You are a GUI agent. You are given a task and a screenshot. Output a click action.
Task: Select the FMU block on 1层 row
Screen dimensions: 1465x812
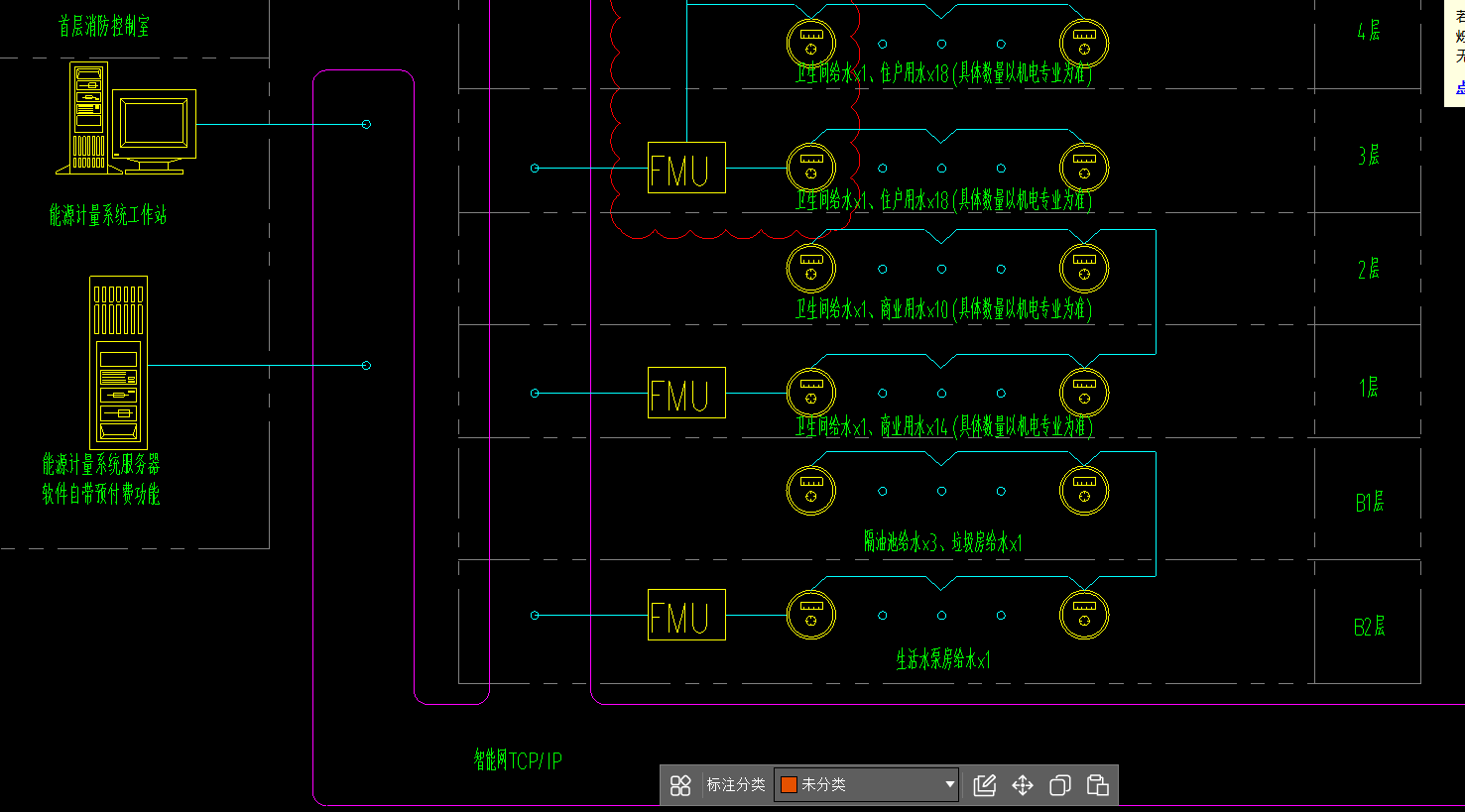[686, 393]
